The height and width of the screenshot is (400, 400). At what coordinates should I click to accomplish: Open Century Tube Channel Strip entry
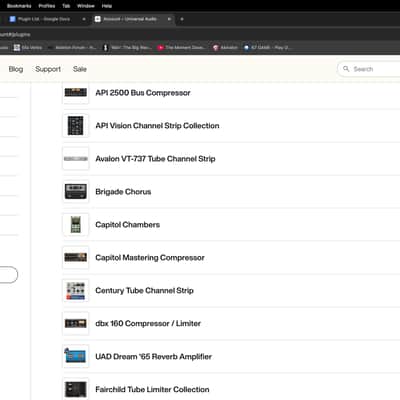(x=144, y=291)
